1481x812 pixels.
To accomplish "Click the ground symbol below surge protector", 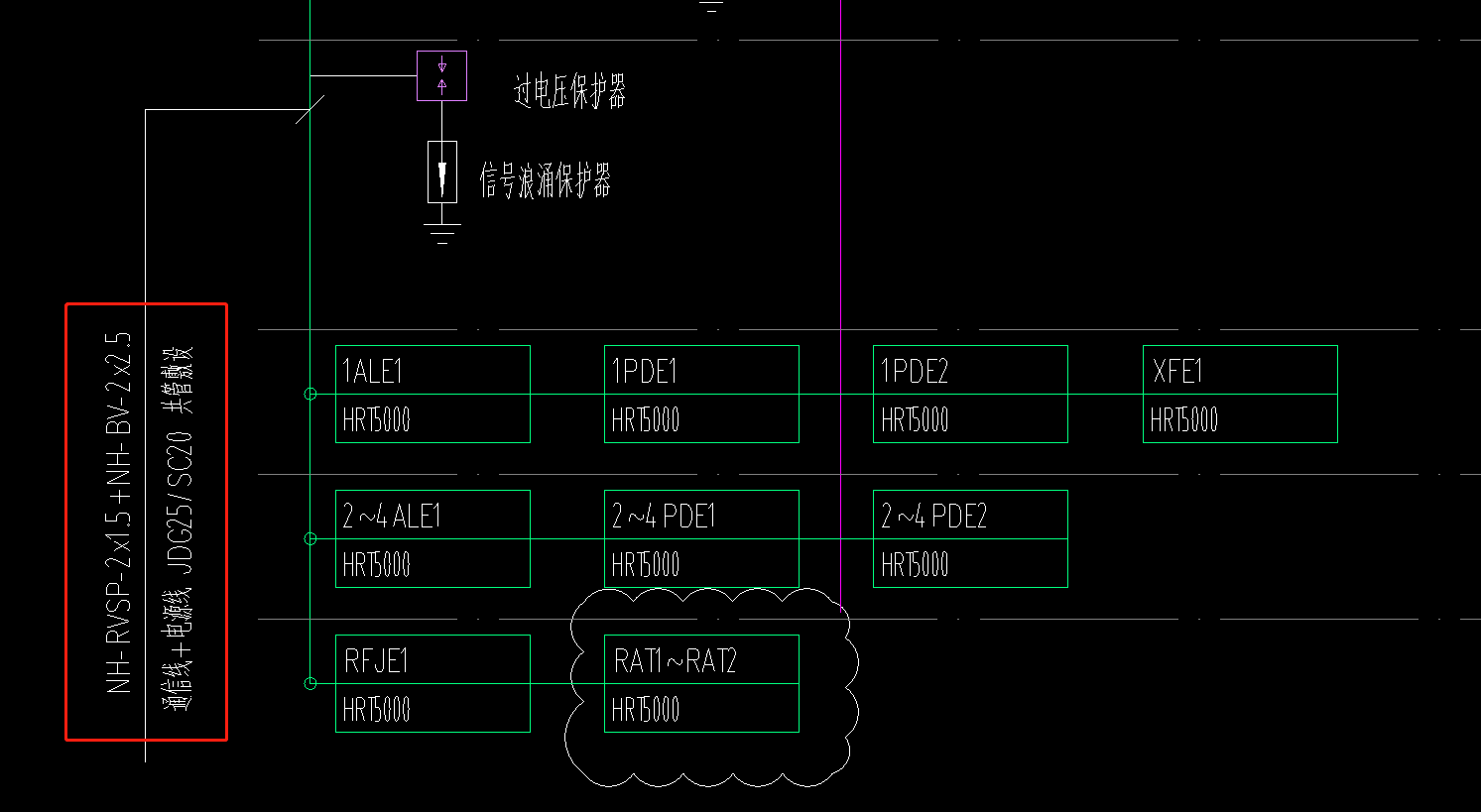I will coord(442,234).
